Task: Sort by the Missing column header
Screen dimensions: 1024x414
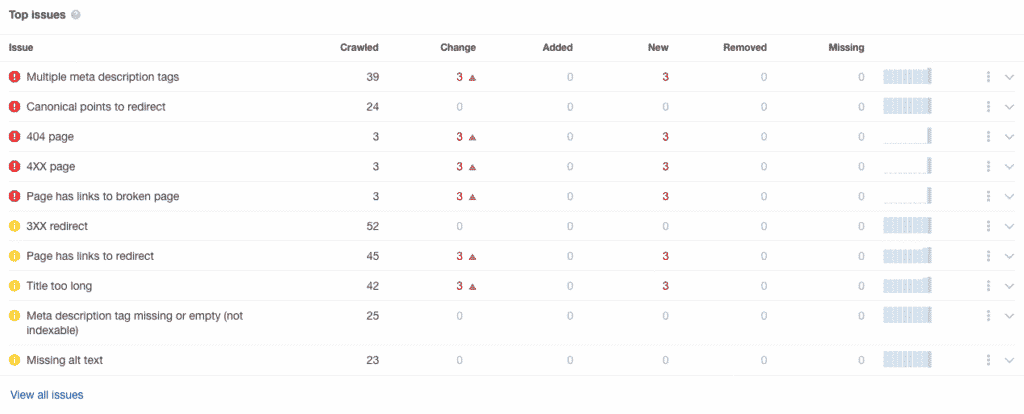Action: pyautogui.click(x=846, y=48)
